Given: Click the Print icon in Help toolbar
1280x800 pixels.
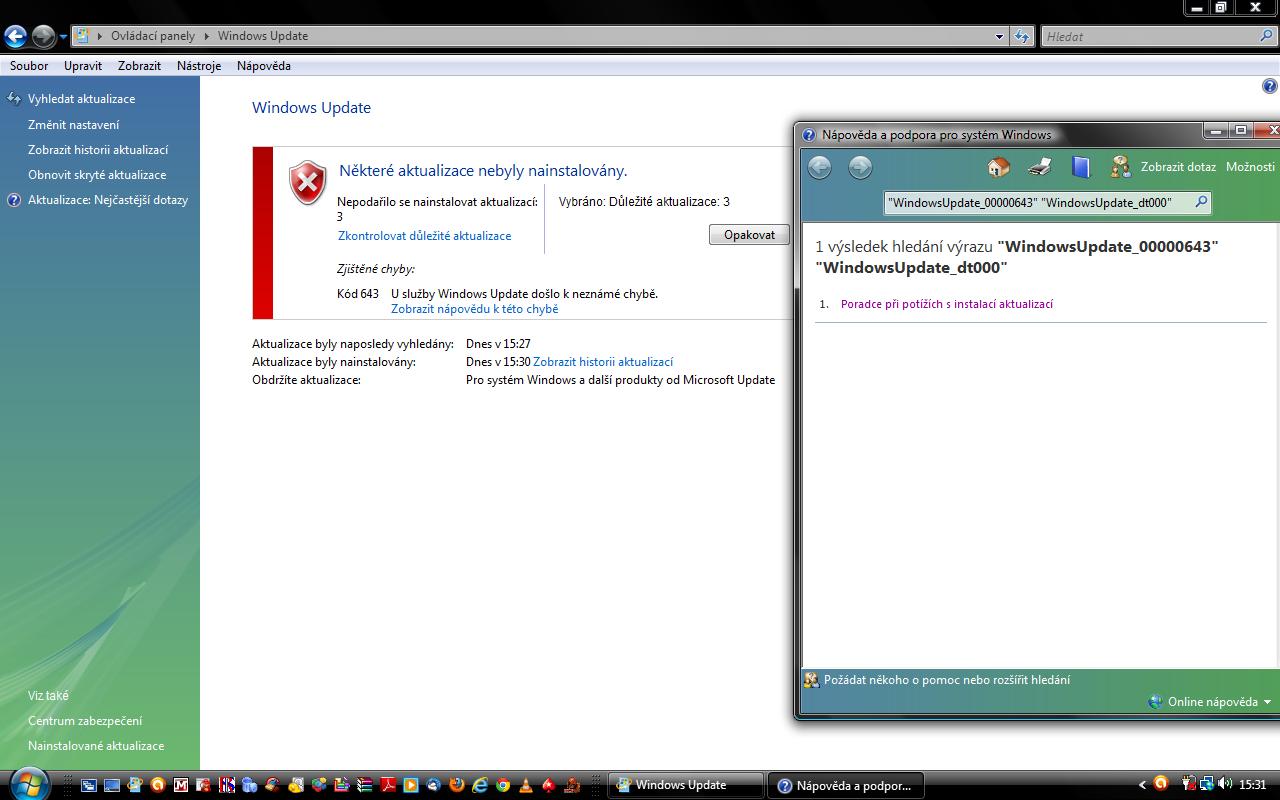Looking at the screenshot, I should pyautogui.click(x=1040, y=167).
